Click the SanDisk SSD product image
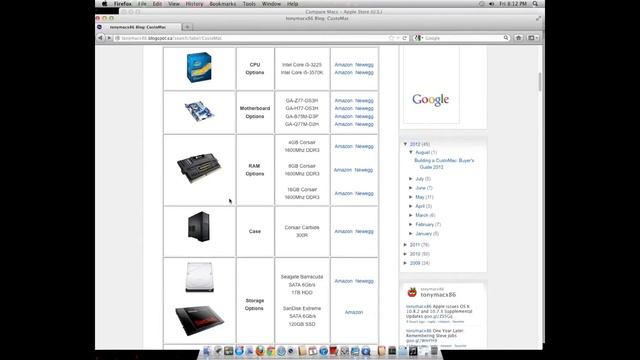 click(x=200, y=321)
